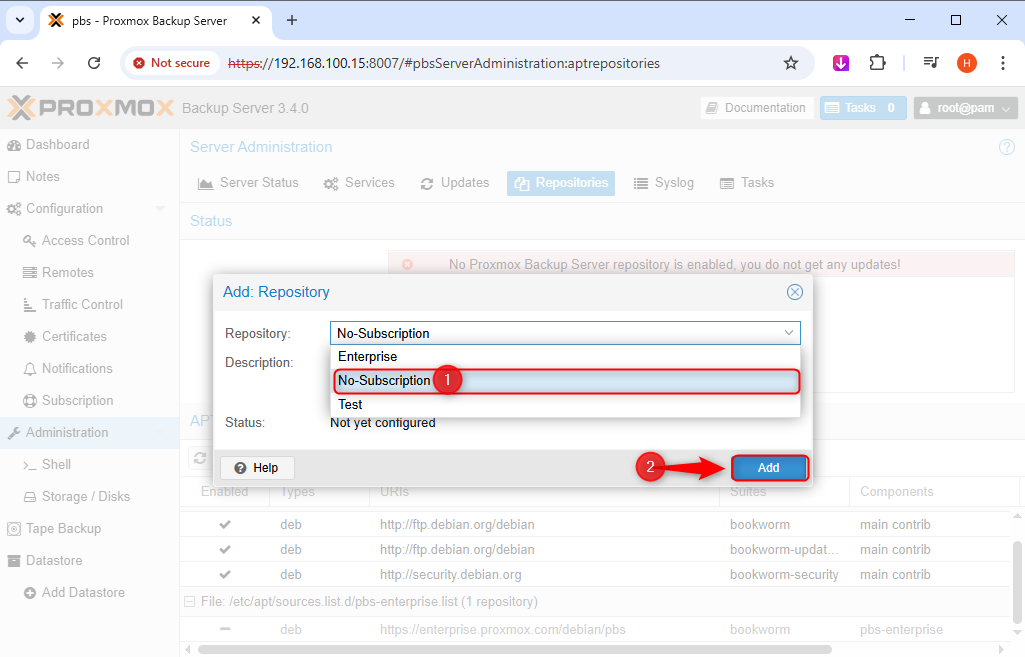Click the vertical scrollbar of repository list
The height and width of the screenshot is (657, 1025).
1017,582
